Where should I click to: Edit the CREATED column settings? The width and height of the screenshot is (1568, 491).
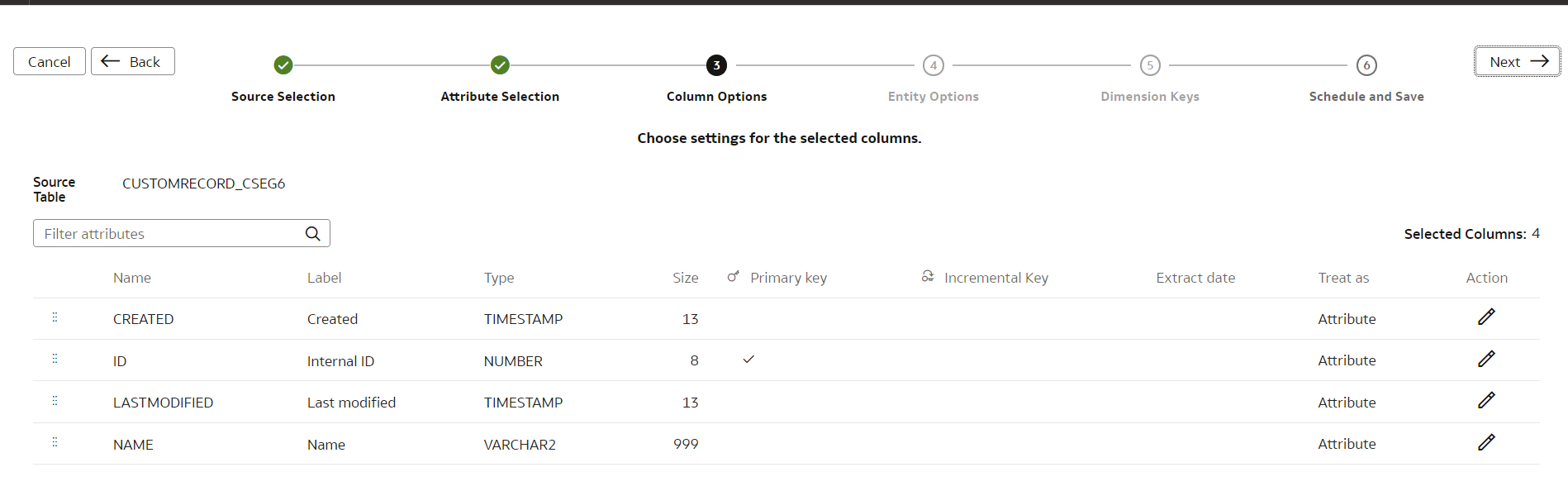click(x=1486, y=317)
